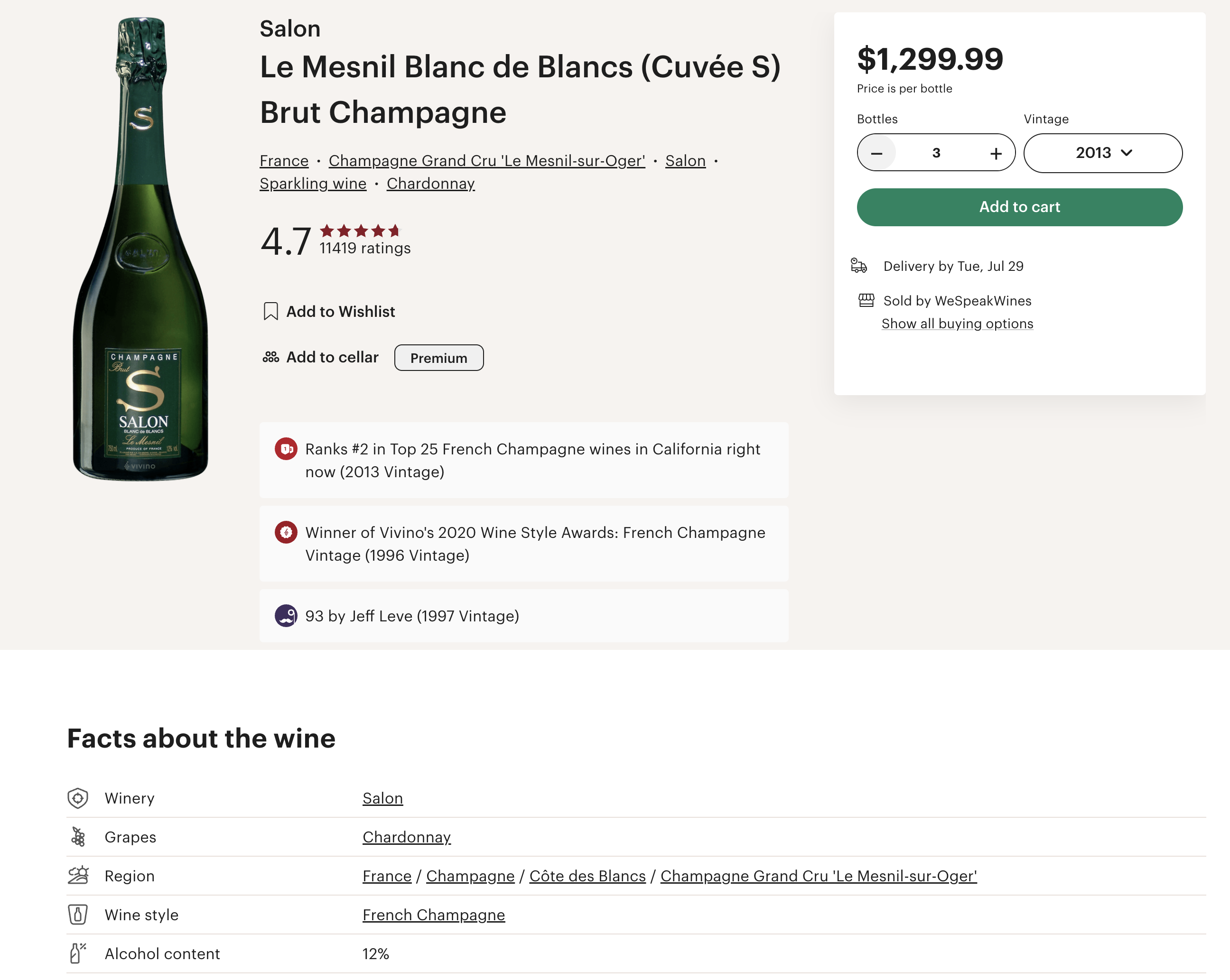Click the Premium badge button
1230x980 pixels.
tap(439, 358)
